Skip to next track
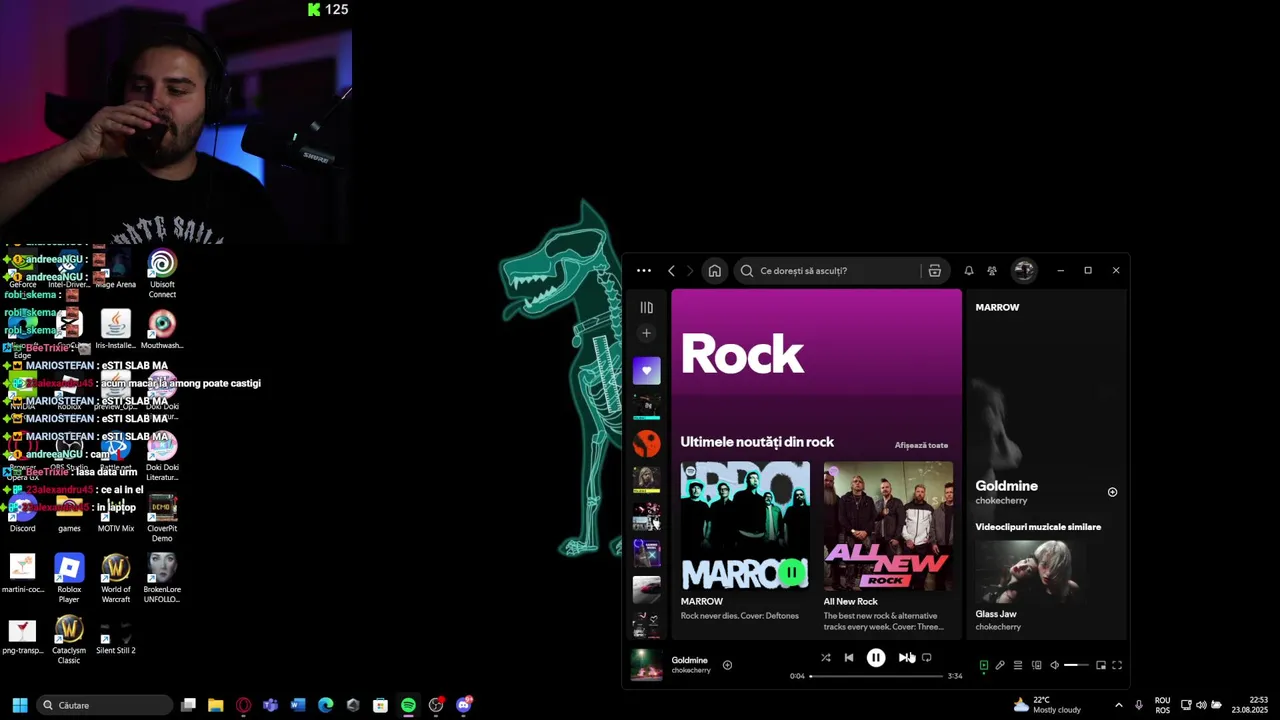 coord(903,658)
